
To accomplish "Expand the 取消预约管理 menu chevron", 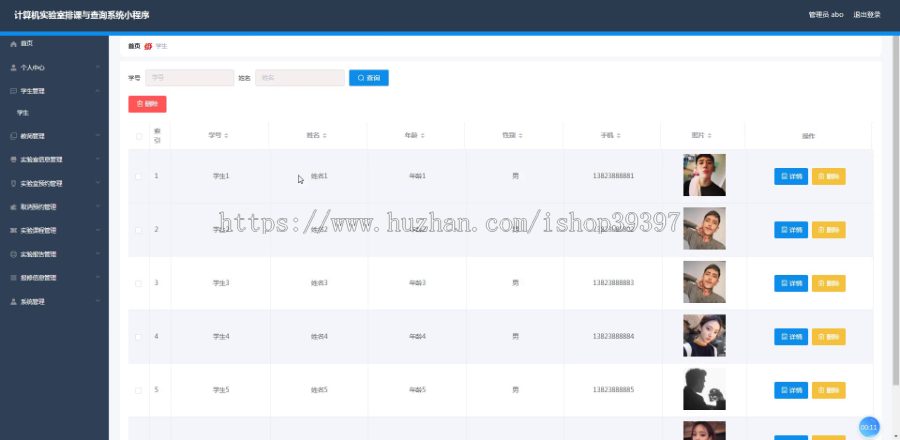I will [x=98, y=207].
